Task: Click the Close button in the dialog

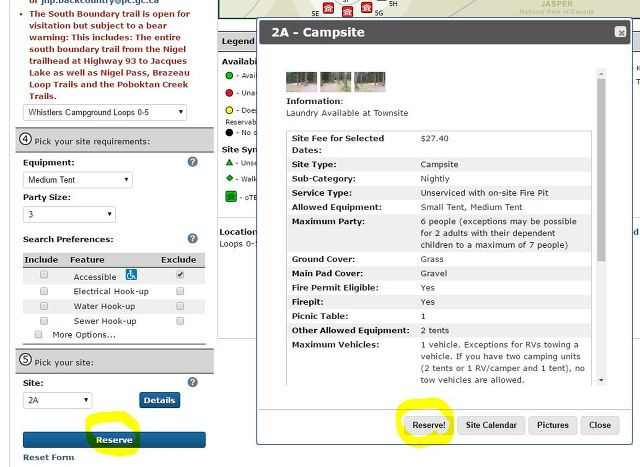Action: (x=600, y=425)
